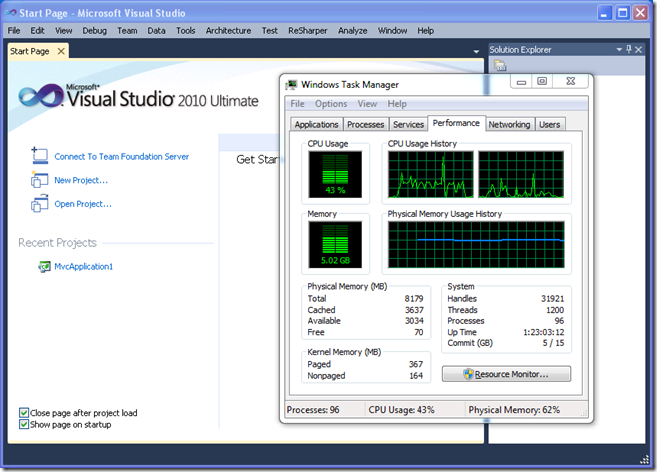
Task: Click Connect To Team Foundation Server link
Action: pyautogui.click(x=122, y=156)
